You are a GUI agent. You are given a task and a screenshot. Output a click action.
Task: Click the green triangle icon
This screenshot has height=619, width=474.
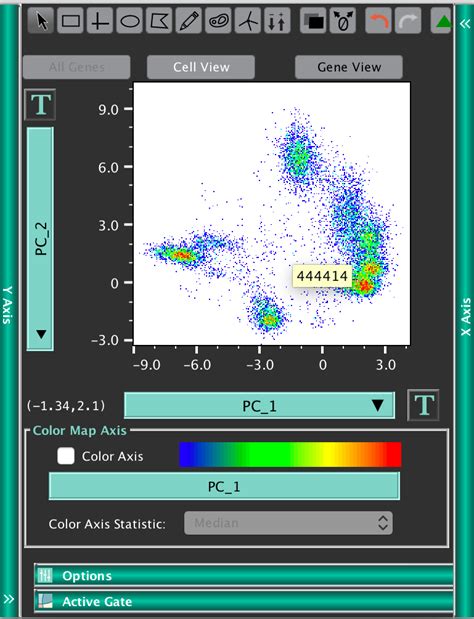(x=442, y=21)
